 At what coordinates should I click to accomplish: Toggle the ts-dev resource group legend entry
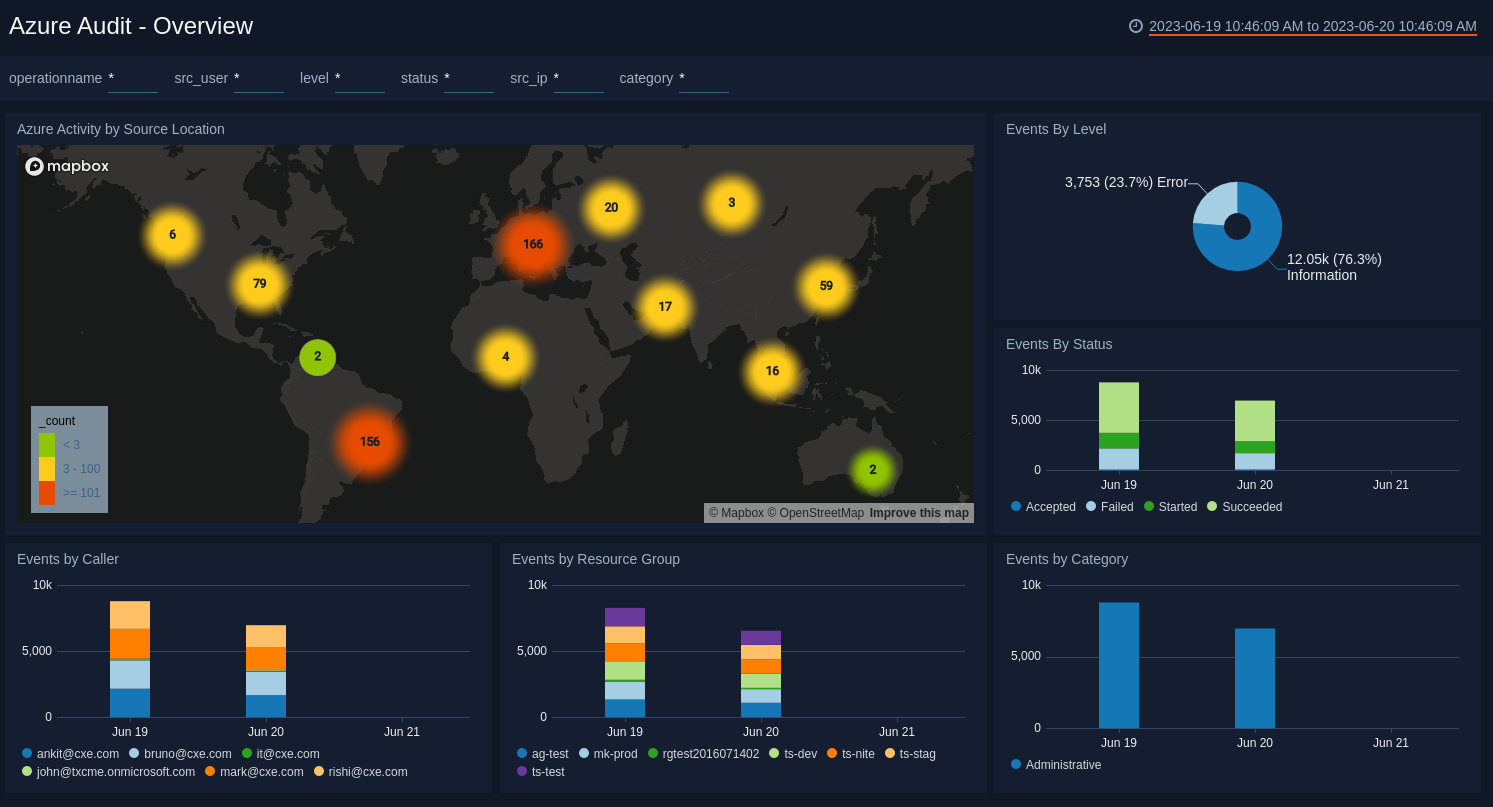coord(792,754)
